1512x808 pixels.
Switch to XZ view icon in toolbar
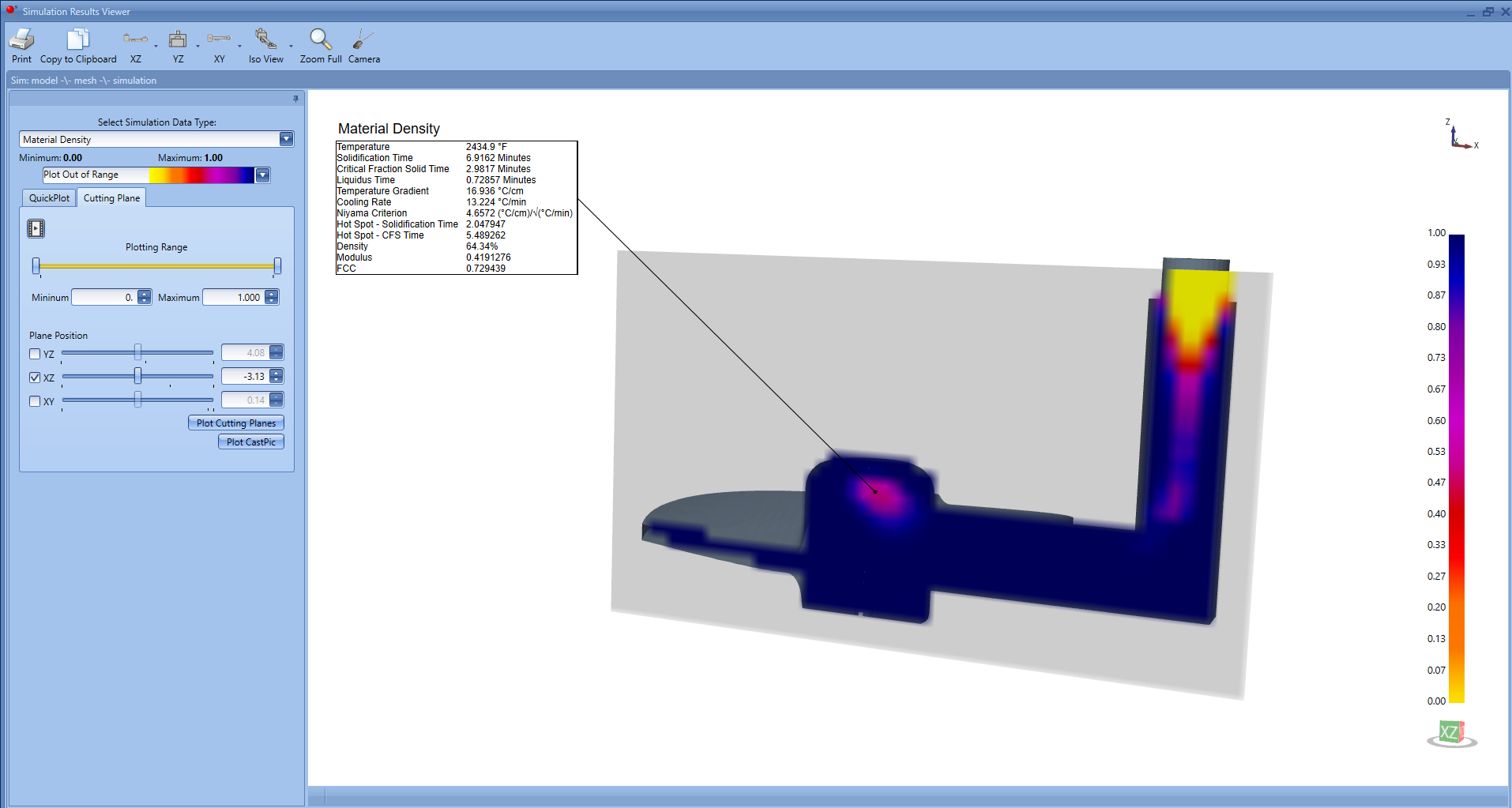tap(135, 39)
